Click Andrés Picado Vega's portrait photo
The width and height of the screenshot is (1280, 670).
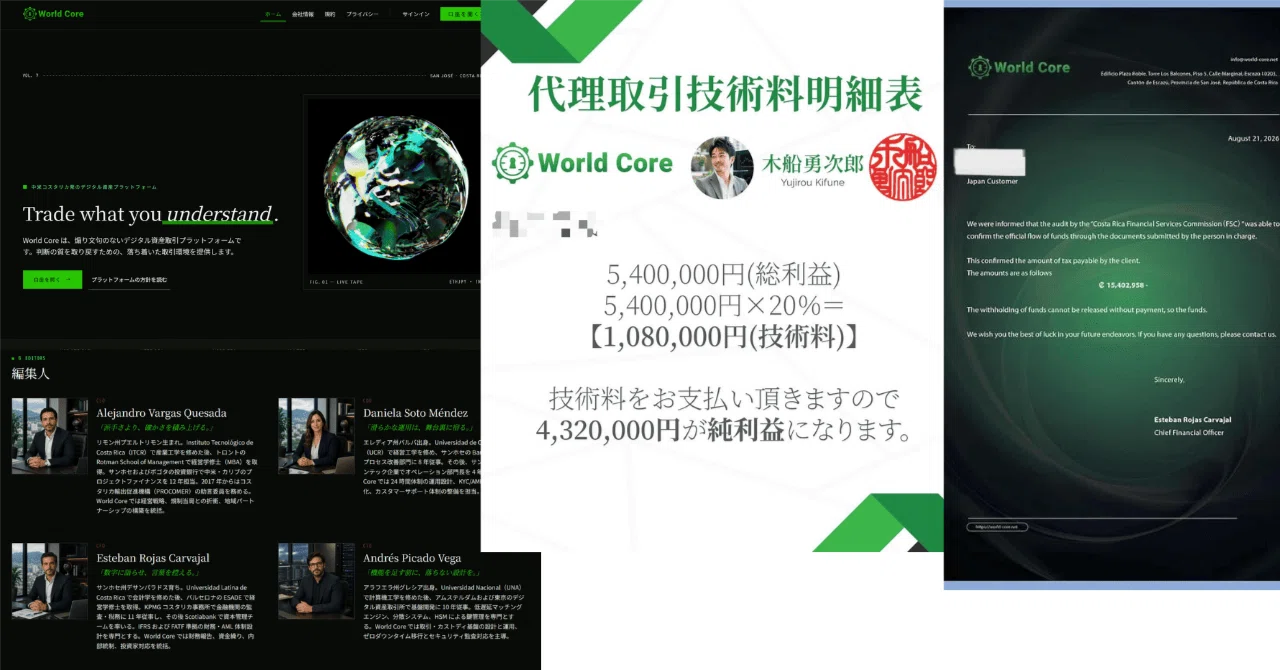pyautogui.click(x=316, y=581)
